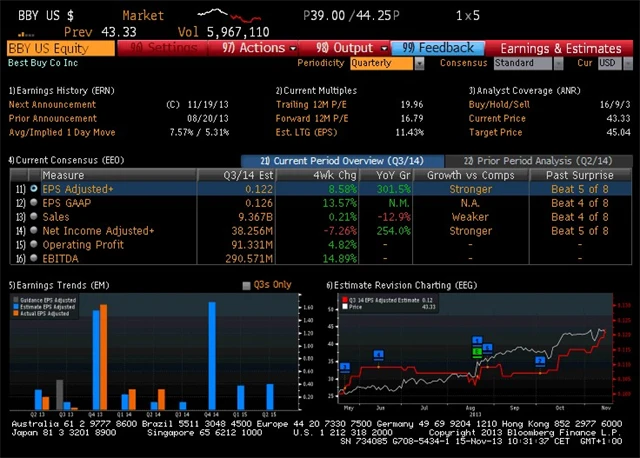This screenshot has width=640, height=458.
Task: Click the blue event marker near October
Action: tap(540, 360)
